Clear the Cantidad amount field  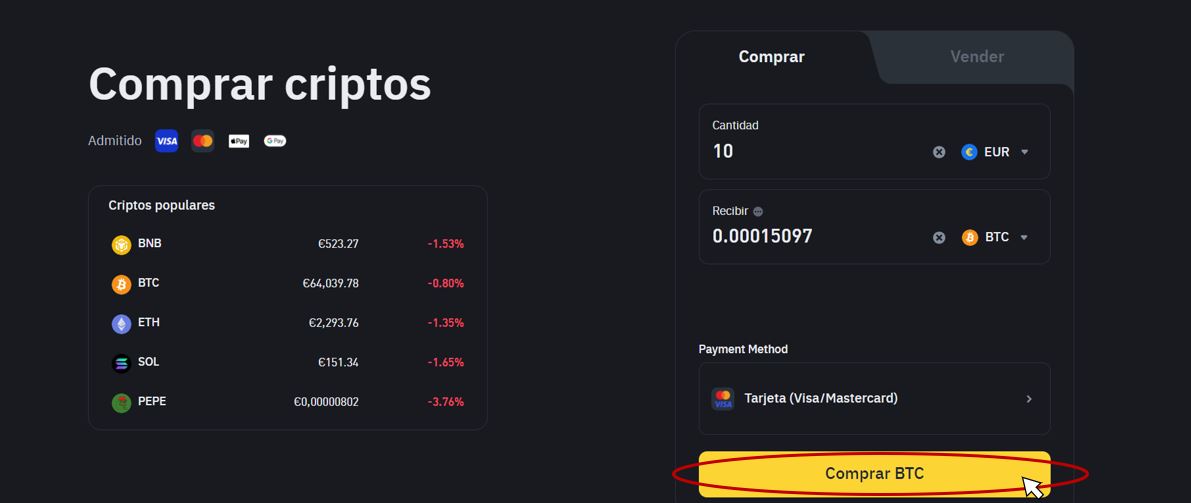tap(939, 152)
